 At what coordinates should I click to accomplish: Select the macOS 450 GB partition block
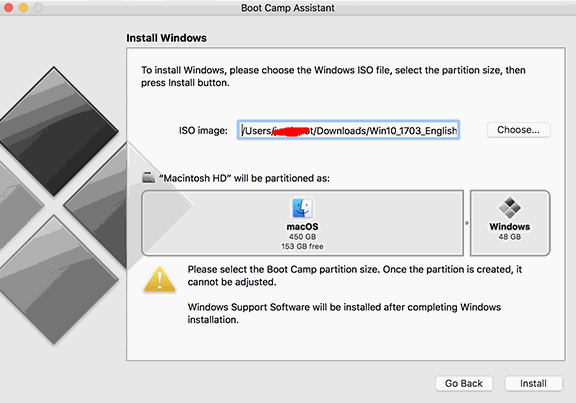pos(302,223)
